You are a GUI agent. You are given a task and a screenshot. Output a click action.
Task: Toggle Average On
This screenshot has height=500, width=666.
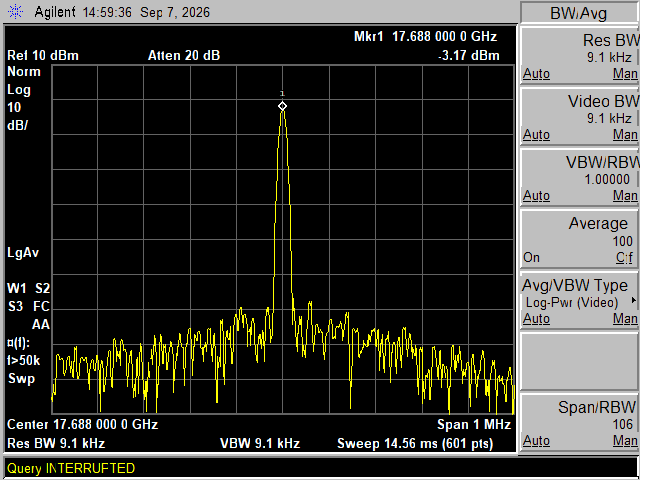[531, 257]
